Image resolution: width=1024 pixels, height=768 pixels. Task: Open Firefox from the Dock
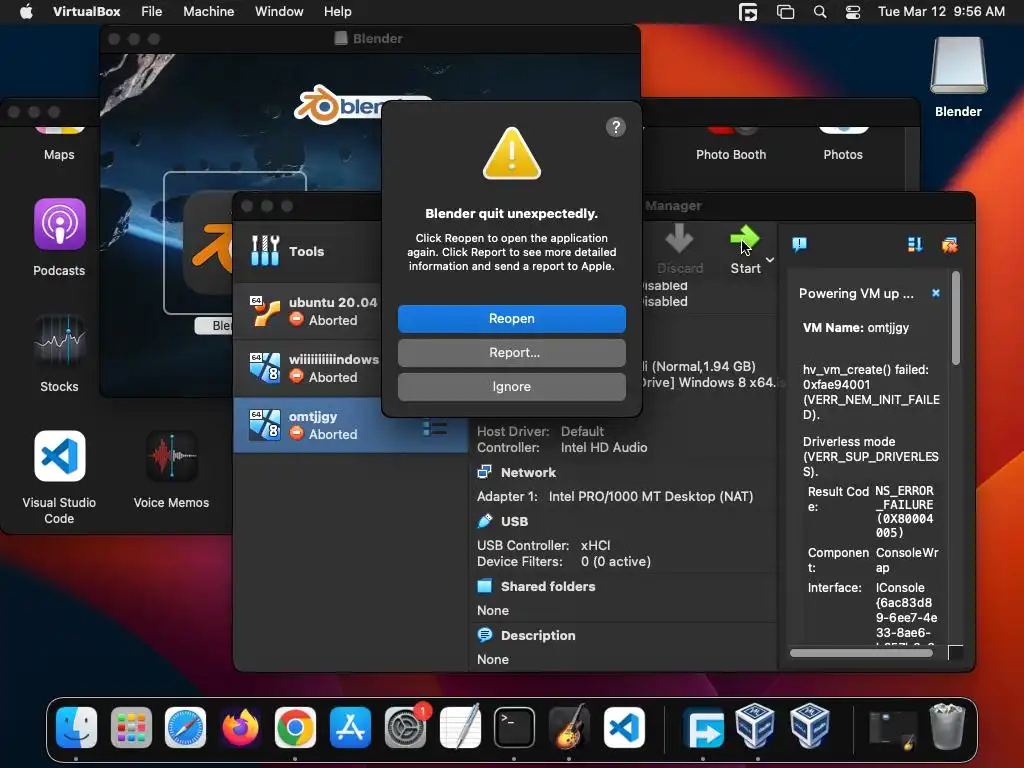click(x=240, y=728)
